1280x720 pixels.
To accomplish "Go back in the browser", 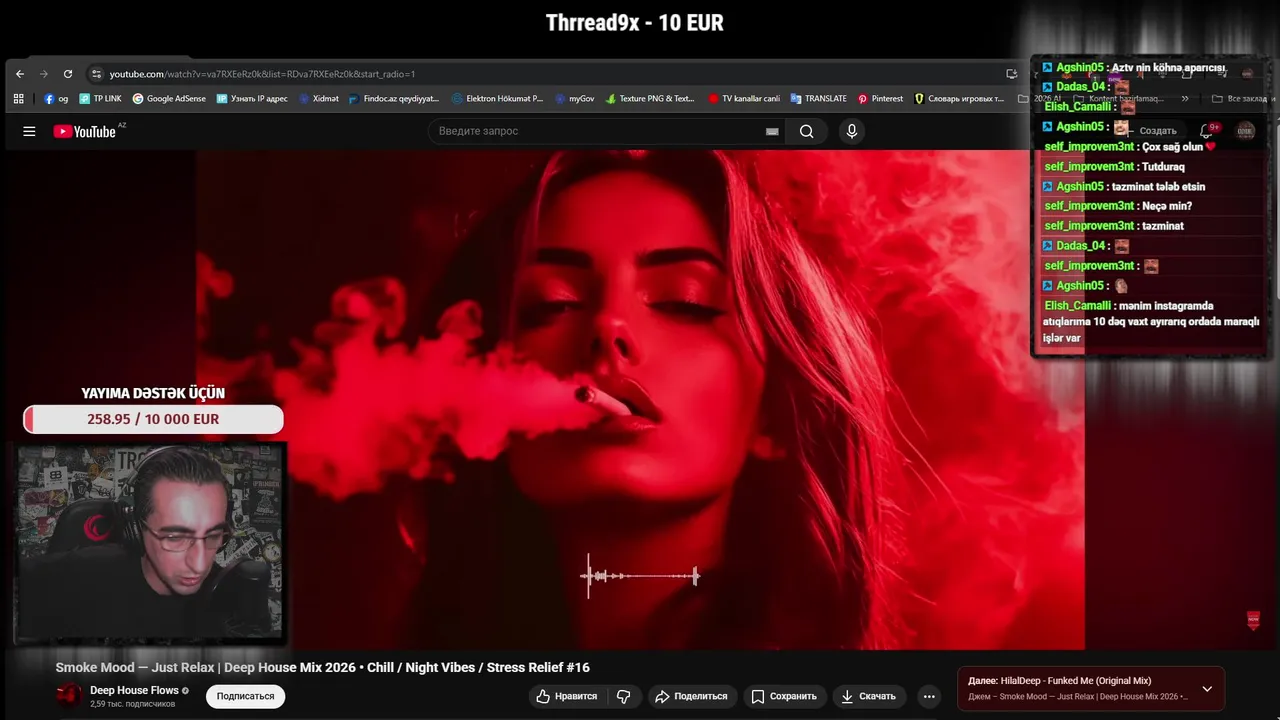I will tap(19, 74).
